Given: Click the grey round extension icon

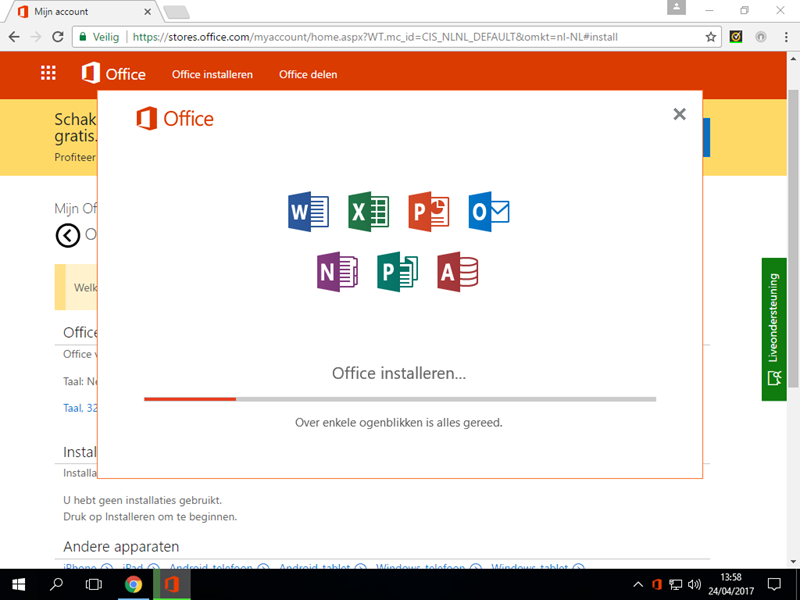Looking at the screenshot, I should pos(761,37).
